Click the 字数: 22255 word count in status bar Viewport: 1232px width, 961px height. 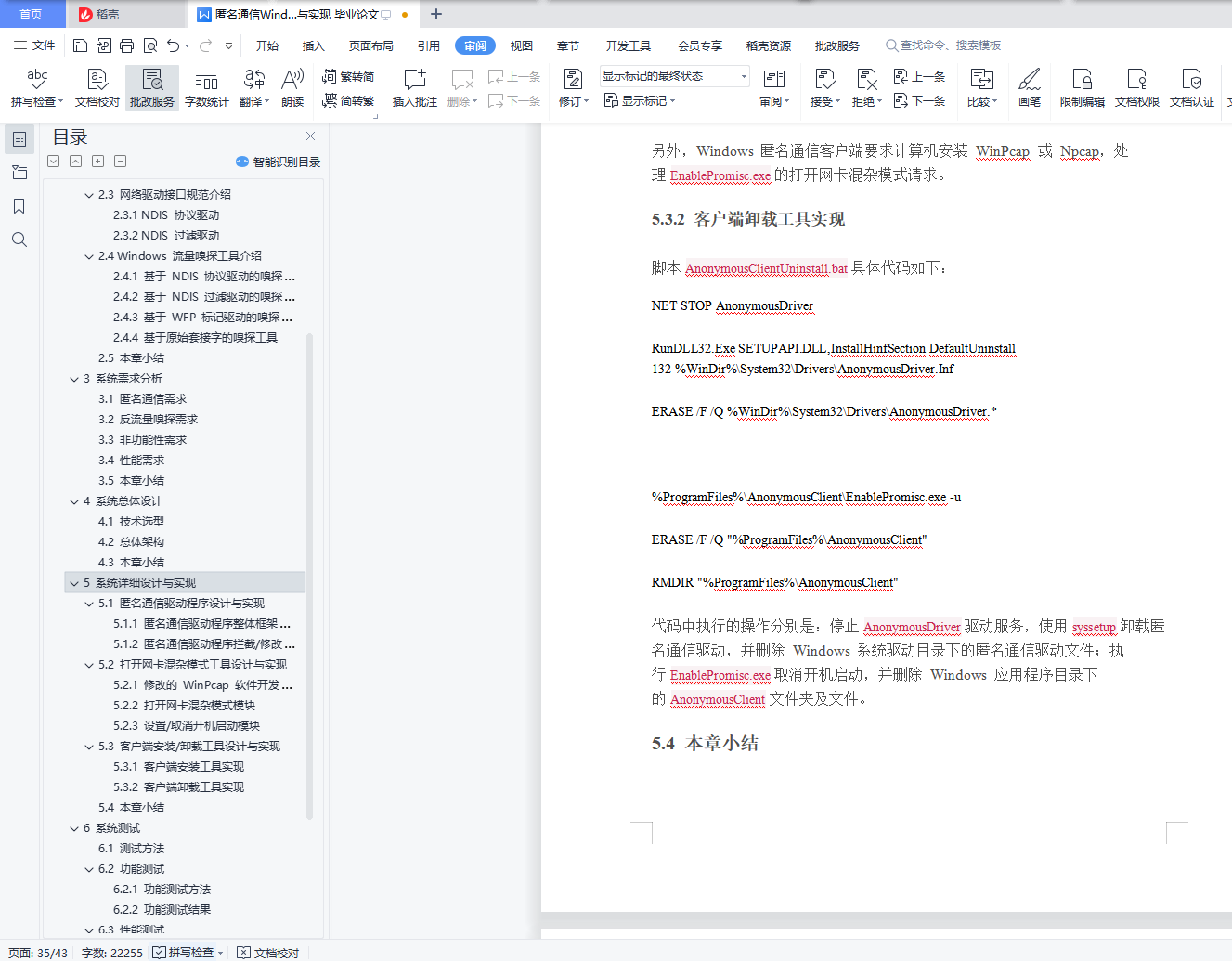[x=112, y=953]
